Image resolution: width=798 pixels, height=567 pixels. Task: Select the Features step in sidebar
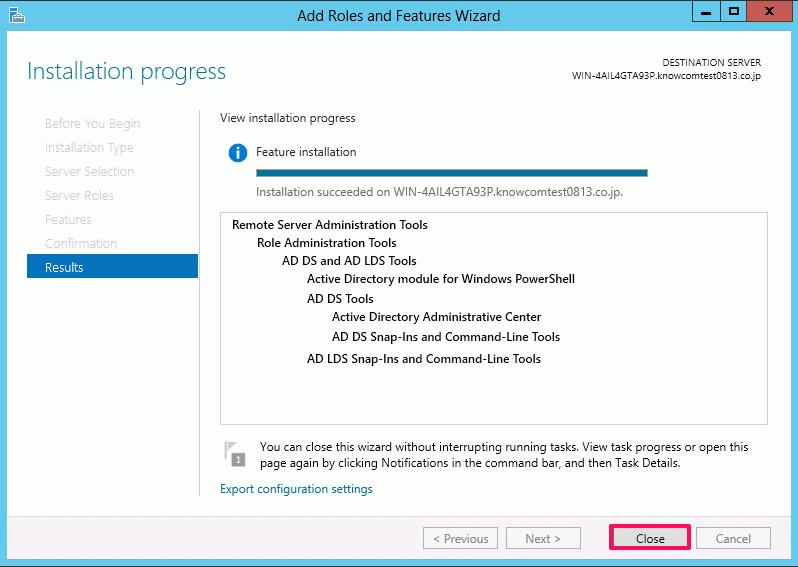[x=68, y=219]
